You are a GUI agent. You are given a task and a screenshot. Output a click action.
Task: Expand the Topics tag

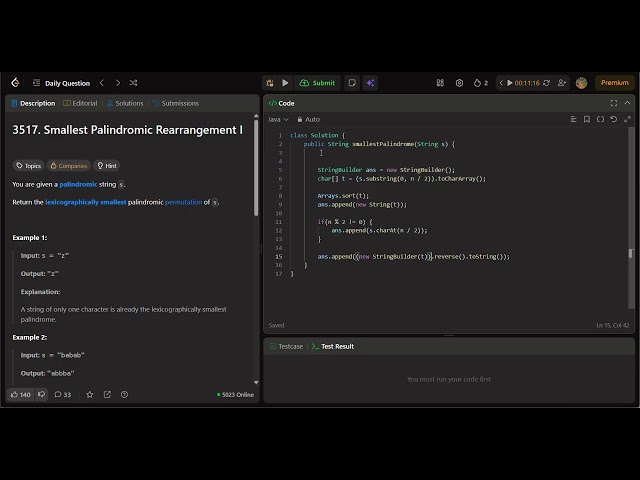click(29, 166)
